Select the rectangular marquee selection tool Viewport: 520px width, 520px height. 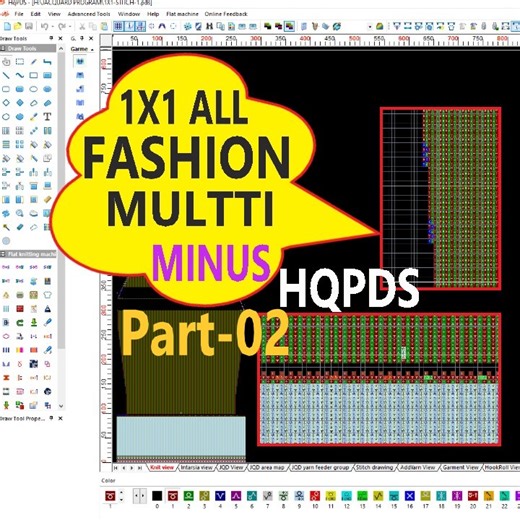tap(20, 62)
